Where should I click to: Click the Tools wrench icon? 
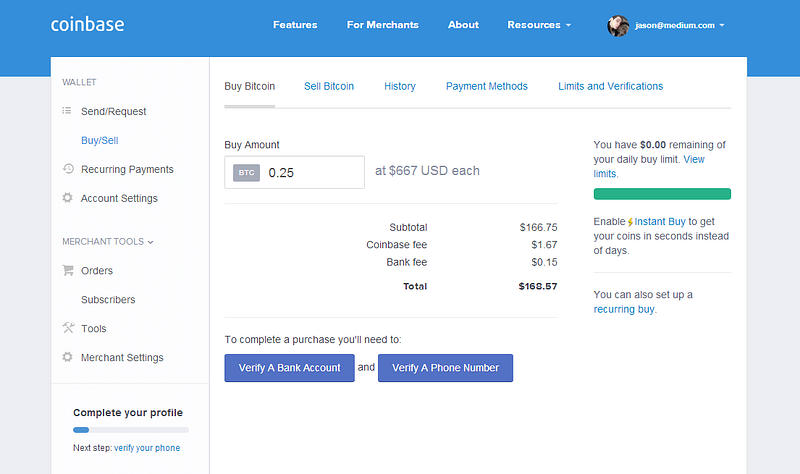click(68, 328)
